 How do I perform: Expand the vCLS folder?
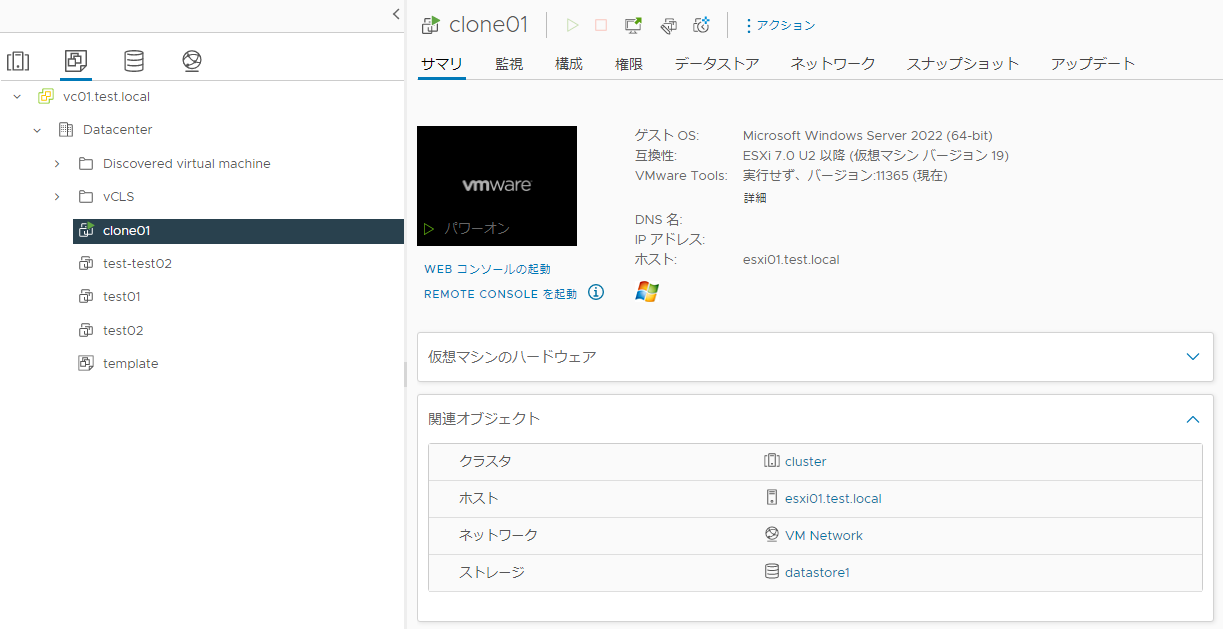57,197
